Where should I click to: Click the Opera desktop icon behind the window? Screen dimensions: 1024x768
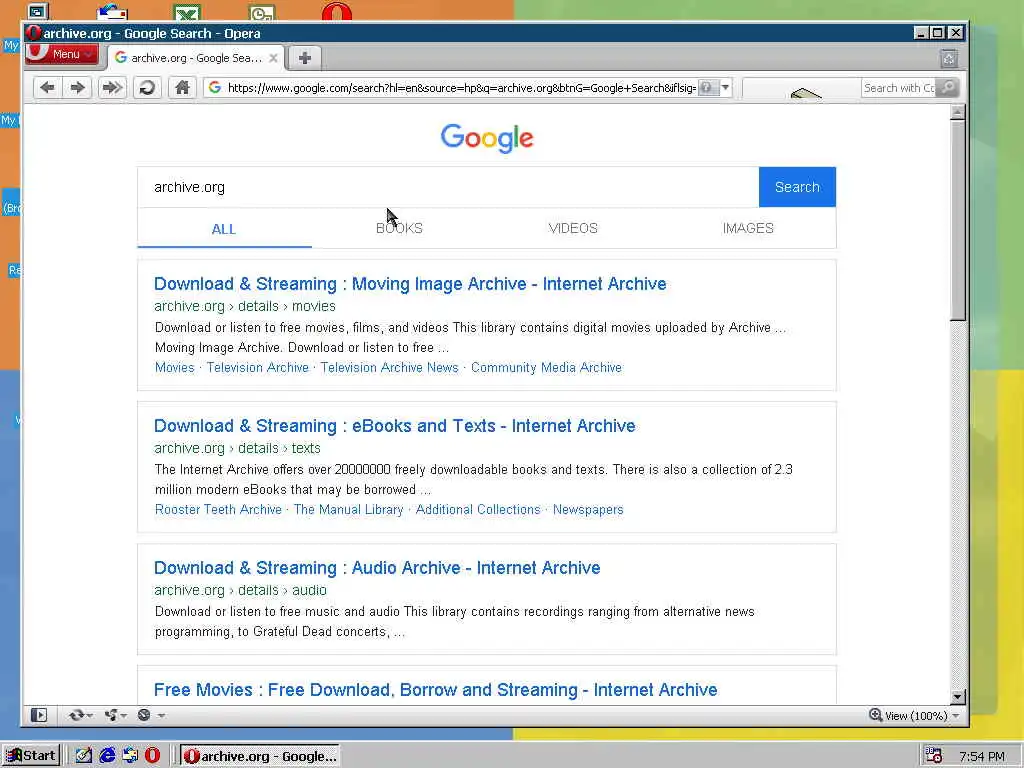[x=336, y=12]
